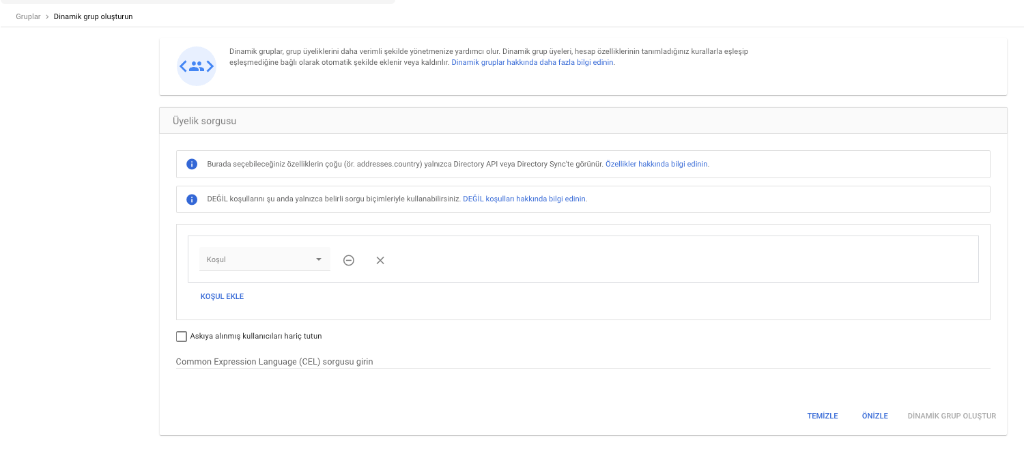Click the info icon beside Directory API notice

(x=192, y=164)
